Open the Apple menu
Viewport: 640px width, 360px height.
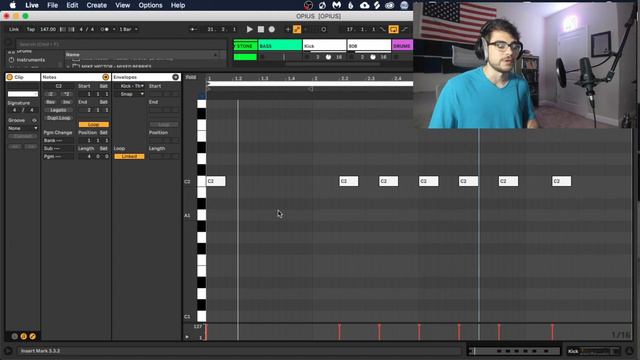click(x=13, y=5)
